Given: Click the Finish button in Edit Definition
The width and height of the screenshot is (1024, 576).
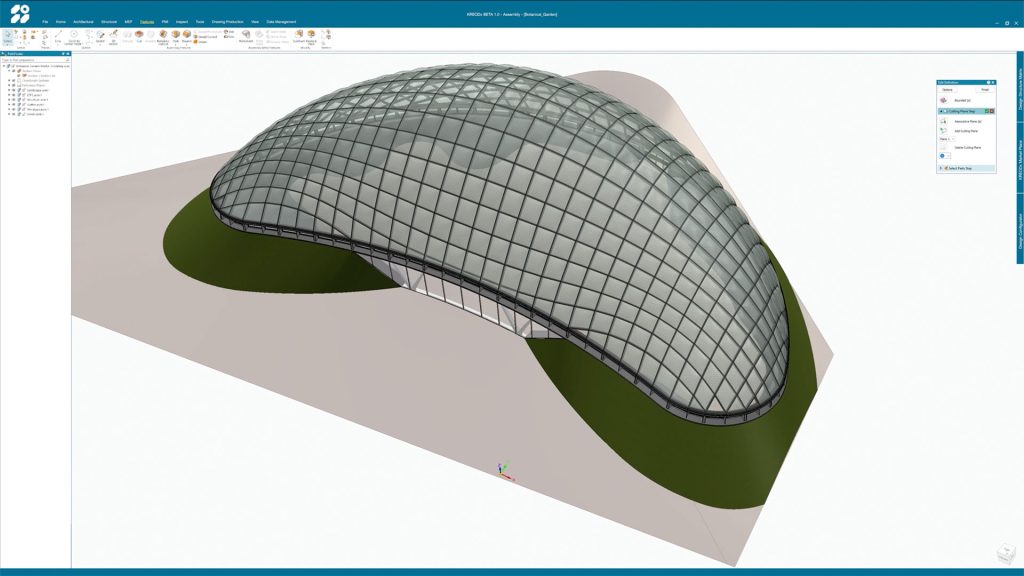Looking at the screenshot, I should pos(984,90).
